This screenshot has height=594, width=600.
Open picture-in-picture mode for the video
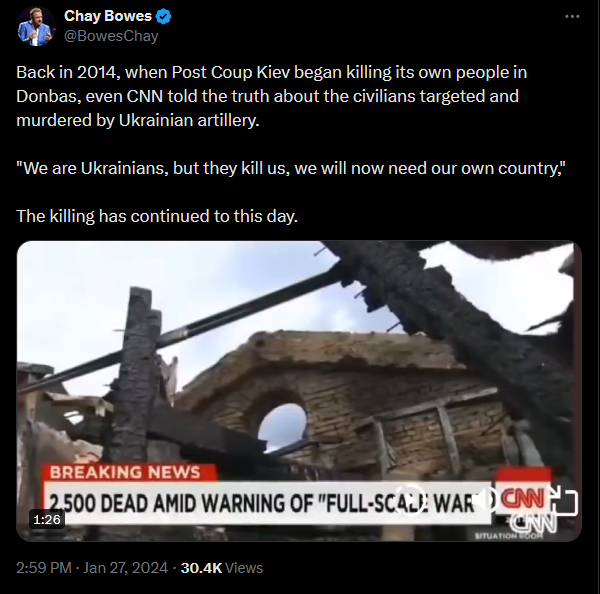click(x=564, y=500)
